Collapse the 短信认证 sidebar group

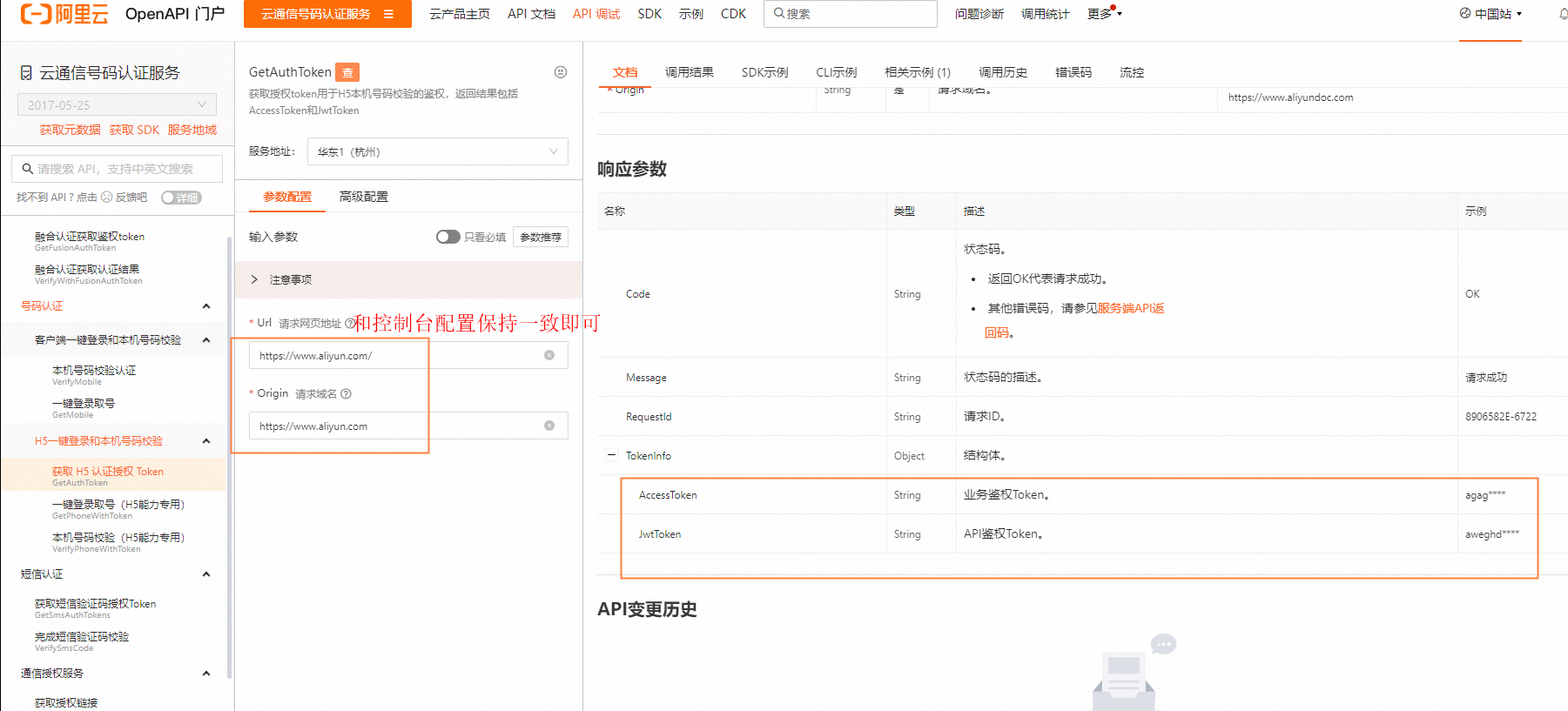point(206,574)
